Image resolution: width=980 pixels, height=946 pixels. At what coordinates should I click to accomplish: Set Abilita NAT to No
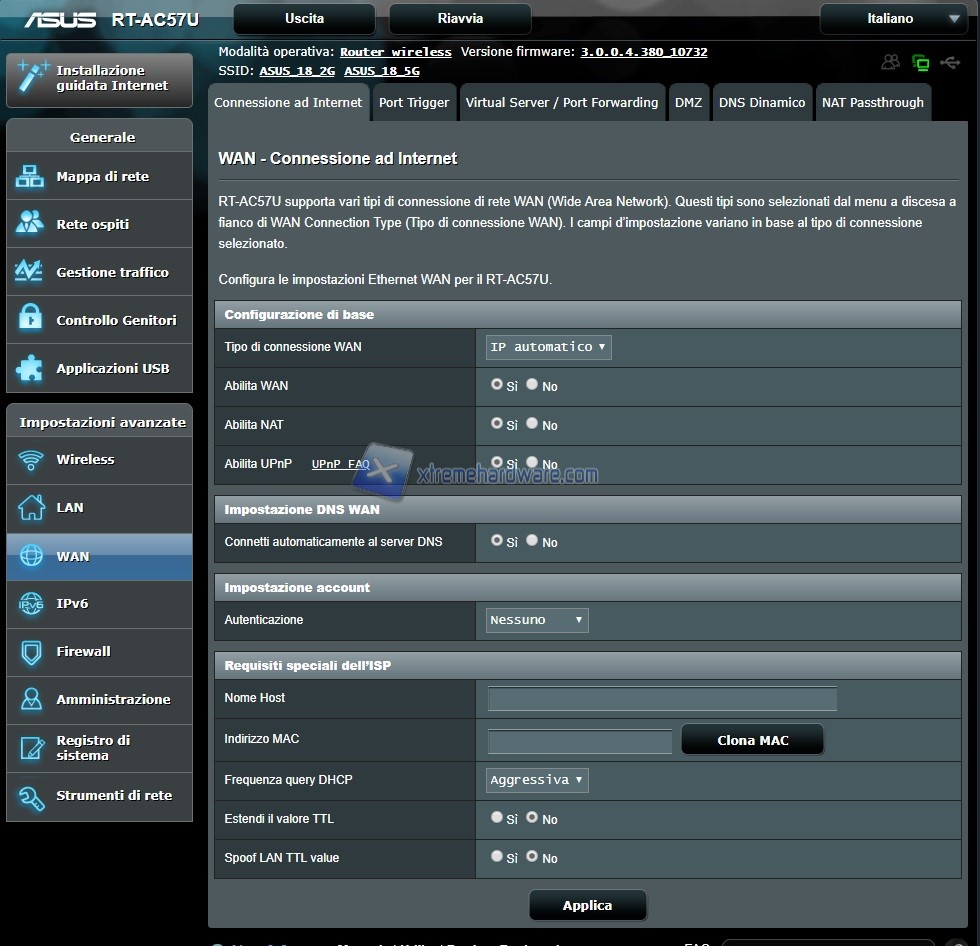532,424
